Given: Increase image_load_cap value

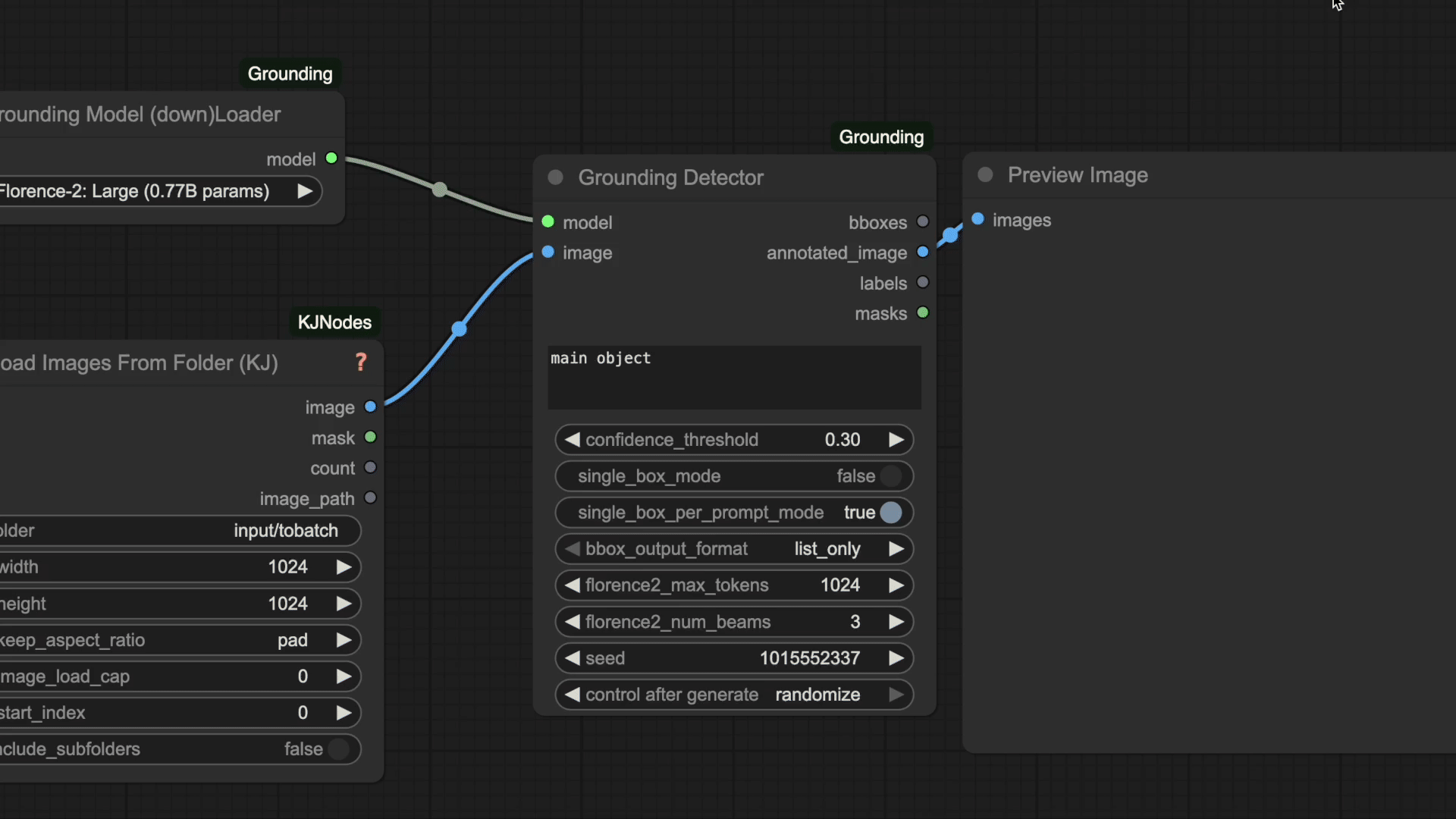Looking at the screenshot, I should coord(344,676).
